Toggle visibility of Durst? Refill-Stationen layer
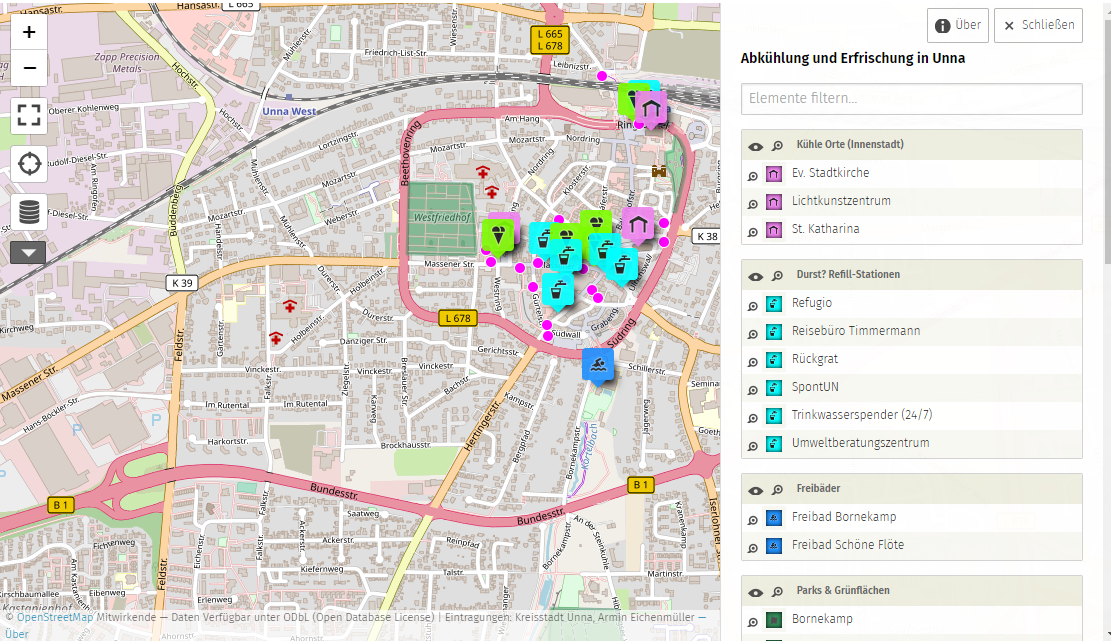The height and width of the screenshot is (641, 1111). coord(755,276)
